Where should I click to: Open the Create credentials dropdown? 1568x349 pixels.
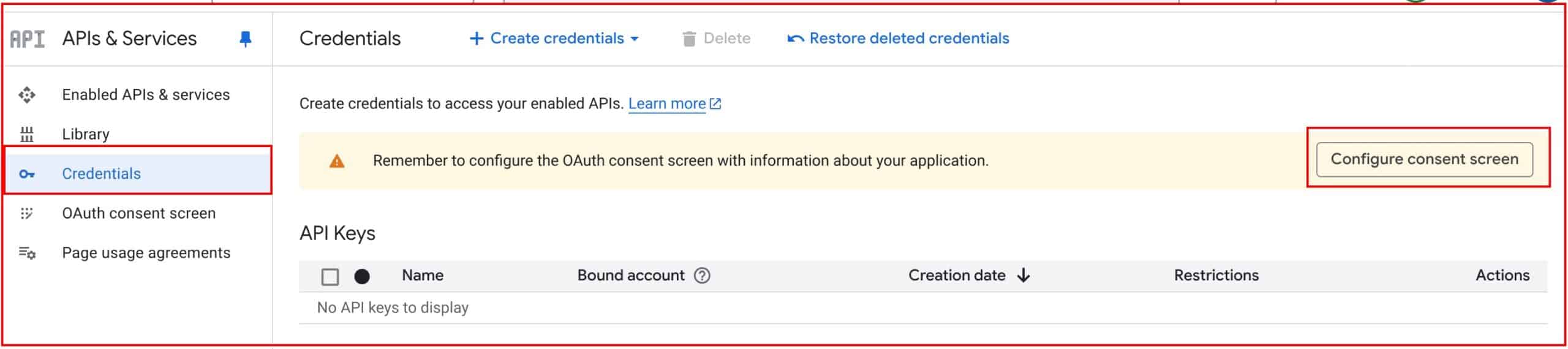554,39
